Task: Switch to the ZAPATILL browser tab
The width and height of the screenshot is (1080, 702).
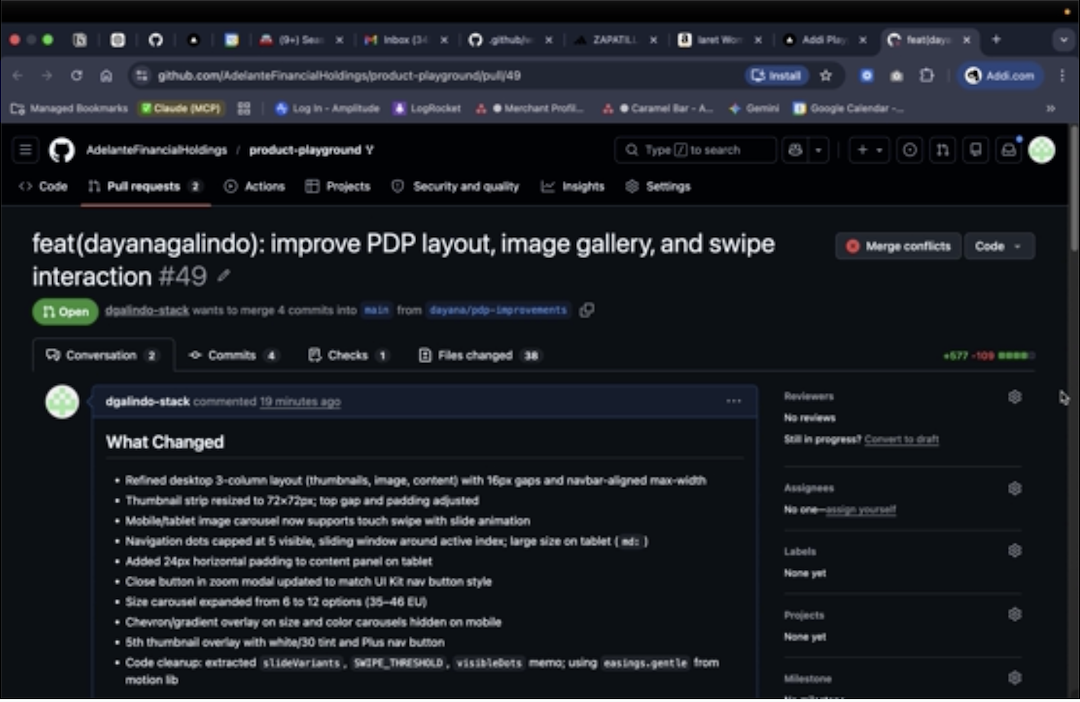Action: tap(615, 40)
